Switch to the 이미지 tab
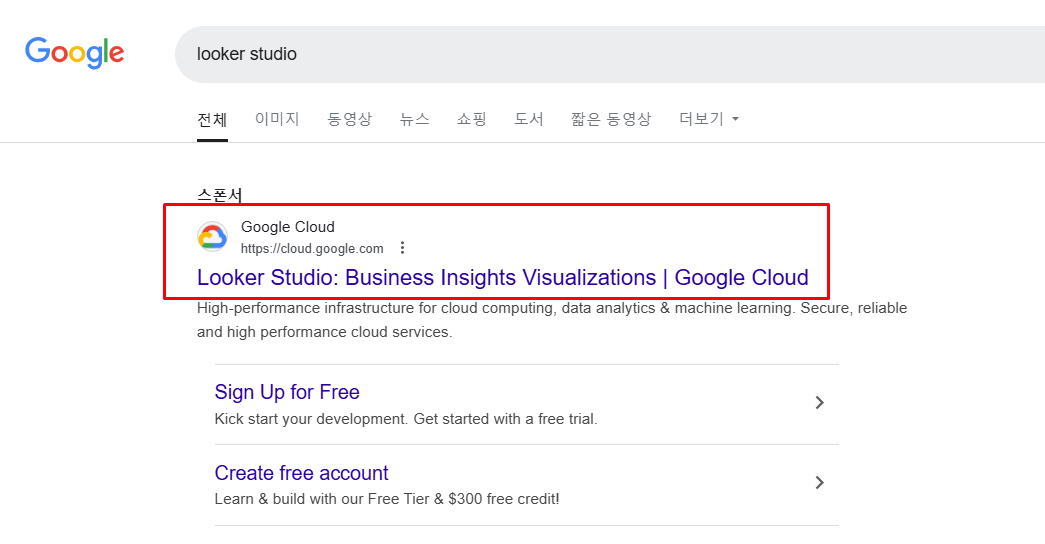This screenshot has height=544, width=1045. [277, 119]
